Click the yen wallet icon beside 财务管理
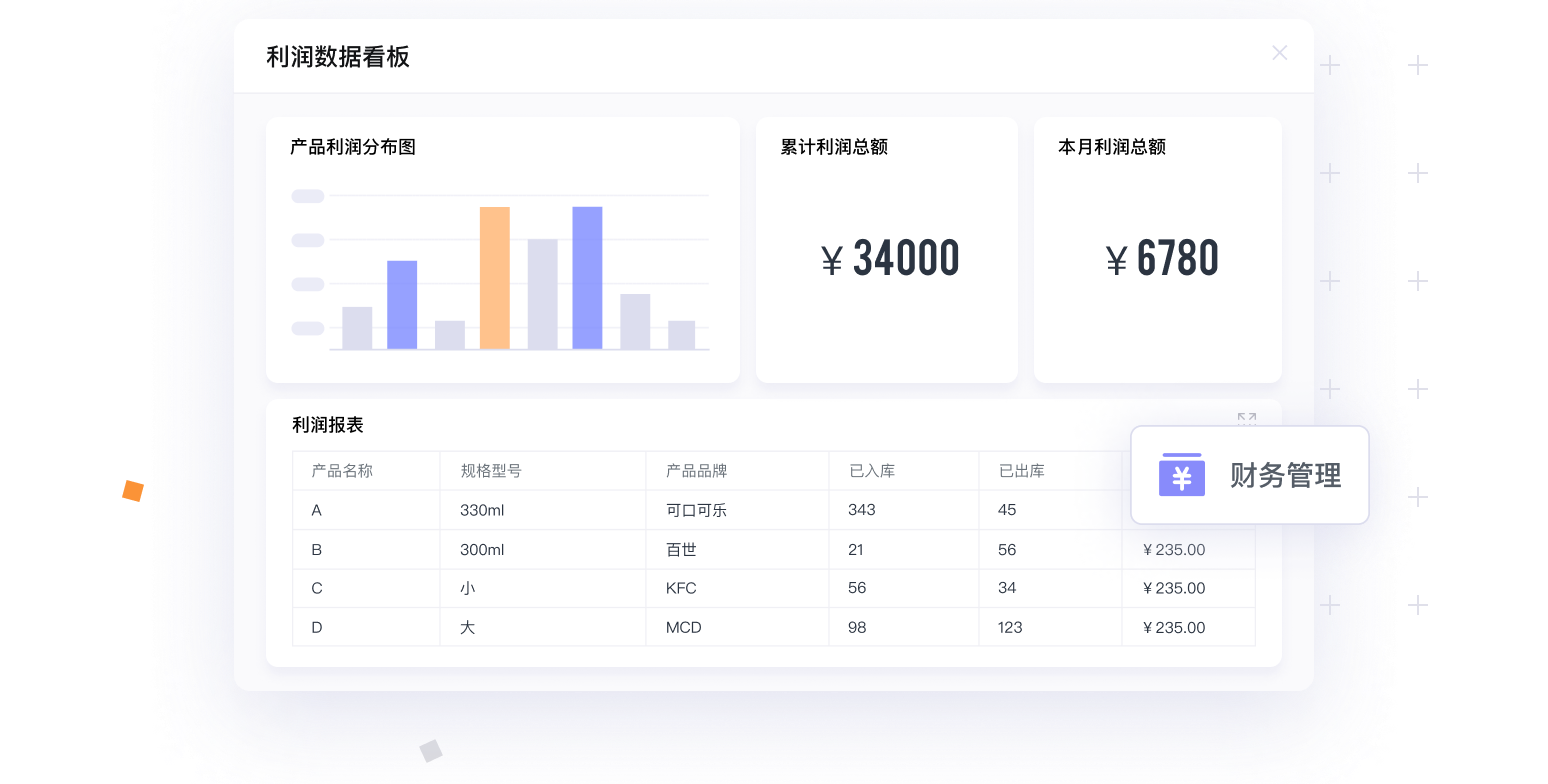The height and width of the screenshot is (784, 1548). [x=1181, y=475]
